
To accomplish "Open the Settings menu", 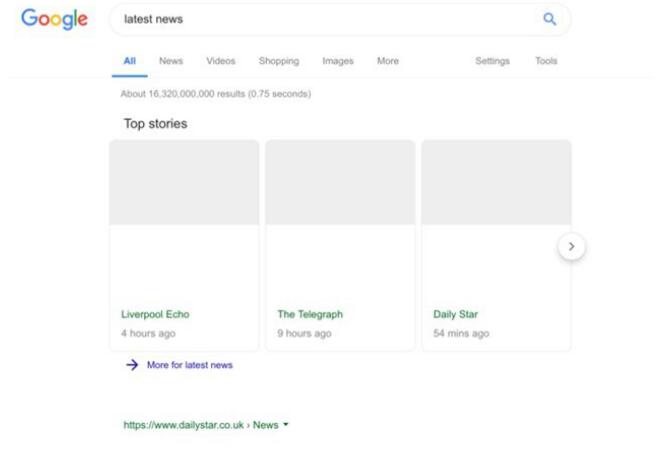I will (x=492, y=61).
